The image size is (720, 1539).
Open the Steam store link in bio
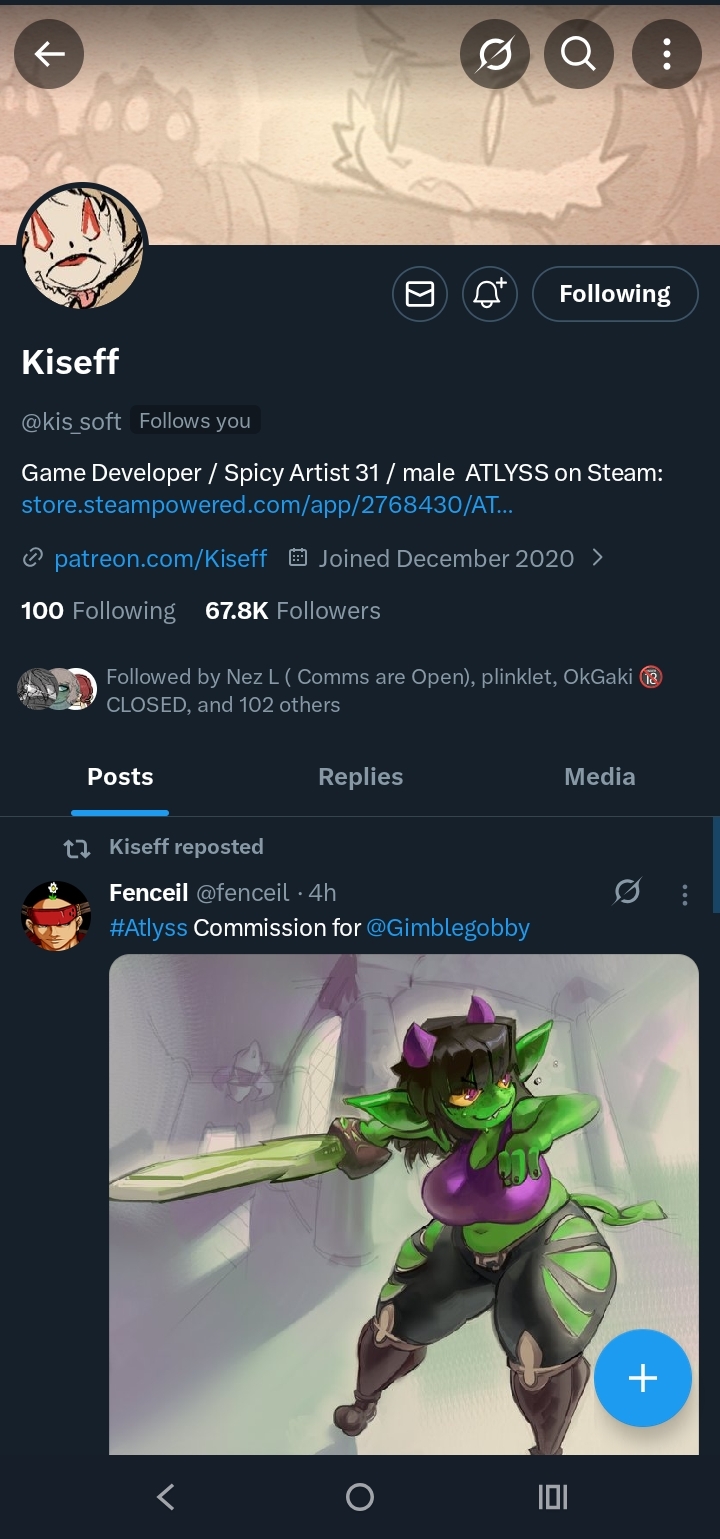point(267,505)
